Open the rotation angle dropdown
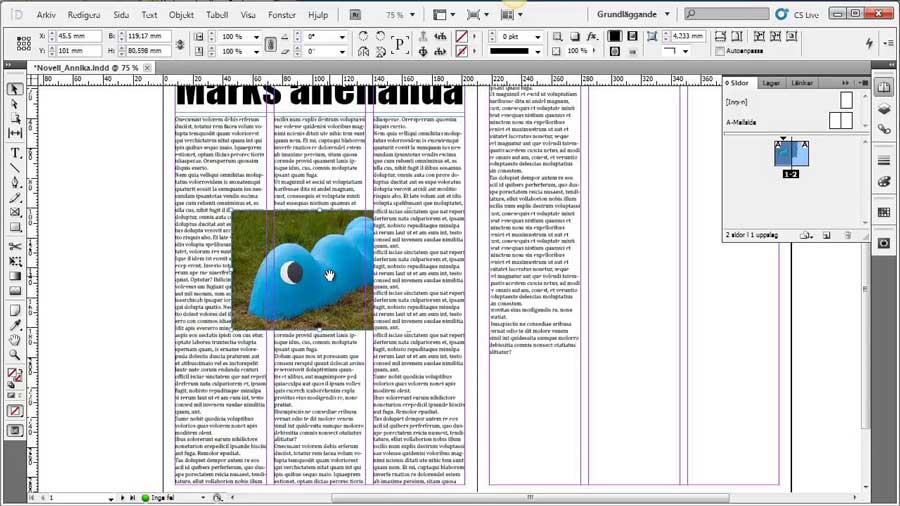Screen dimensions: 900x506 pos(343,36)
